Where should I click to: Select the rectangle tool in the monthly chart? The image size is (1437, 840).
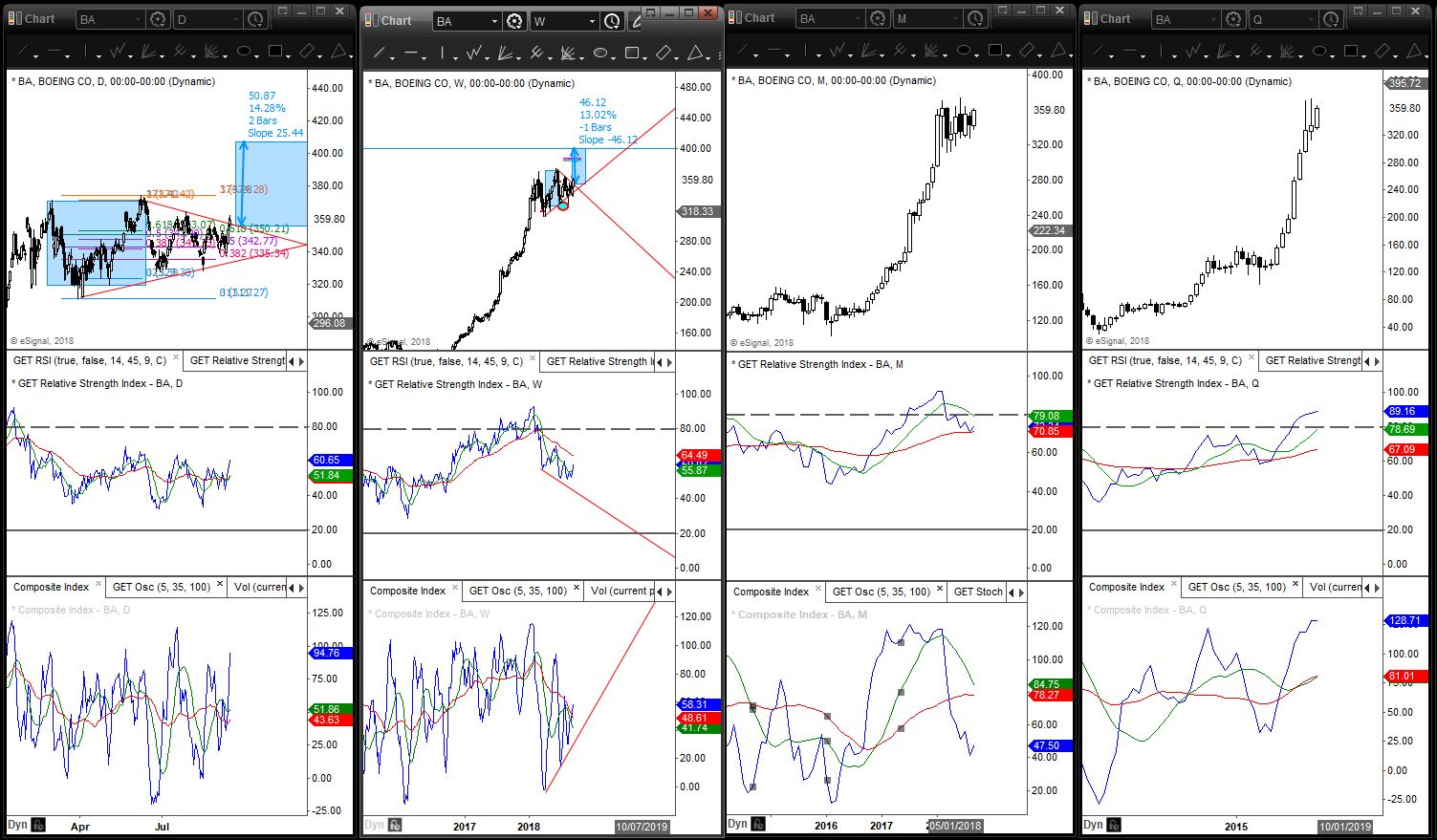pos(994,51)
